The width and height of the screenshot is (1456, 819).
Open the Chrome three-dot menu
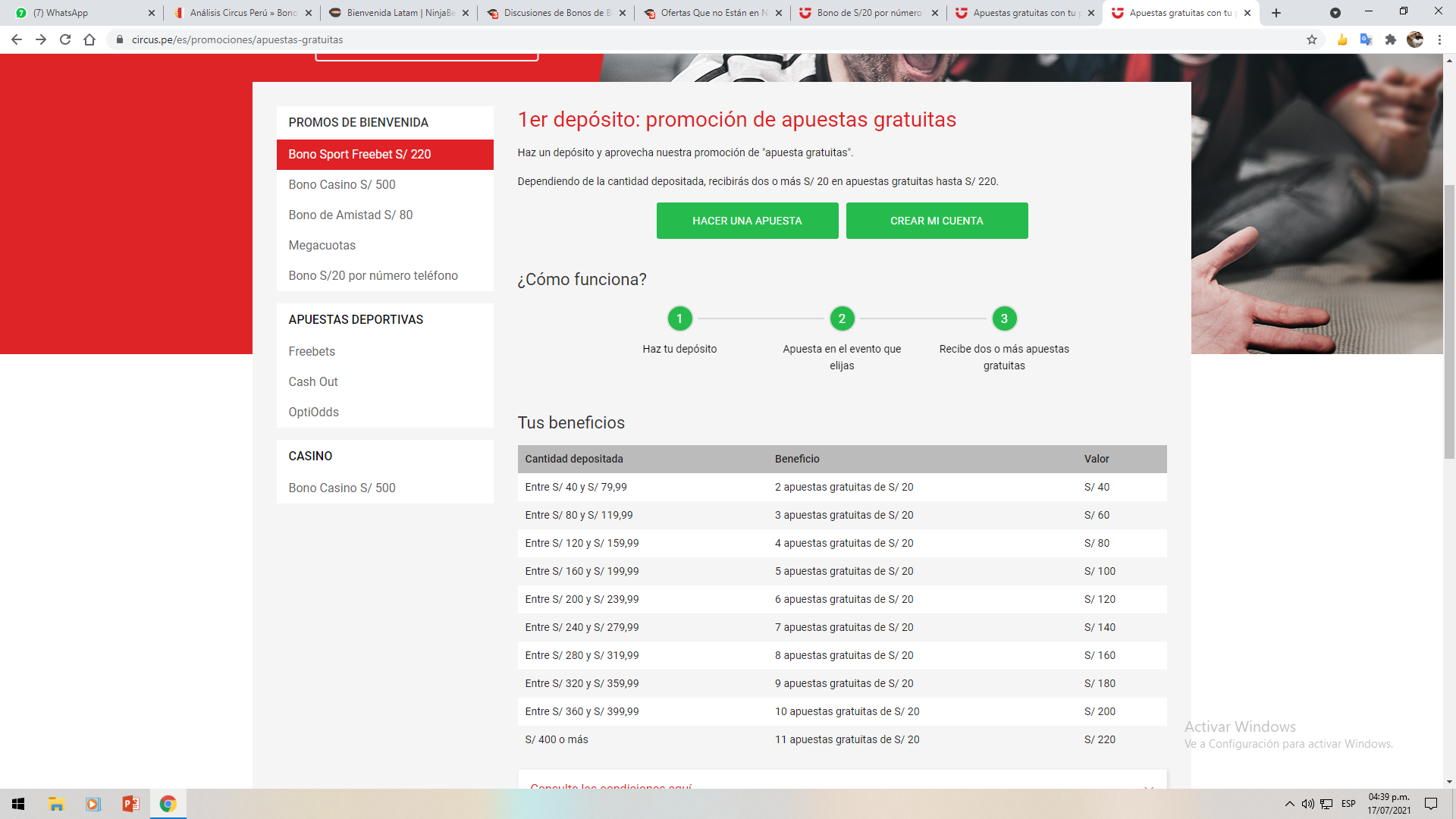(1439, 39)
